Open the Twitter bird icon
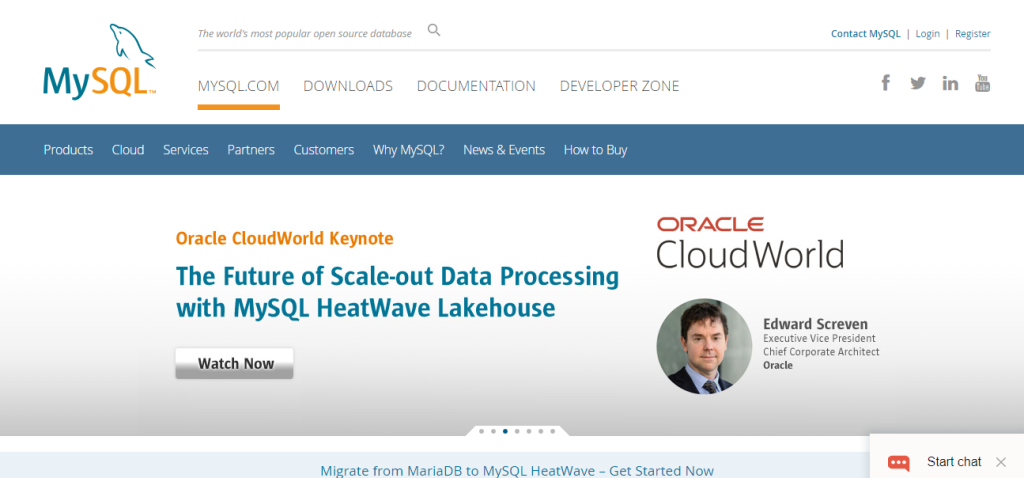This screenshot has height=478, width=1024. click(x=918, y=83)
